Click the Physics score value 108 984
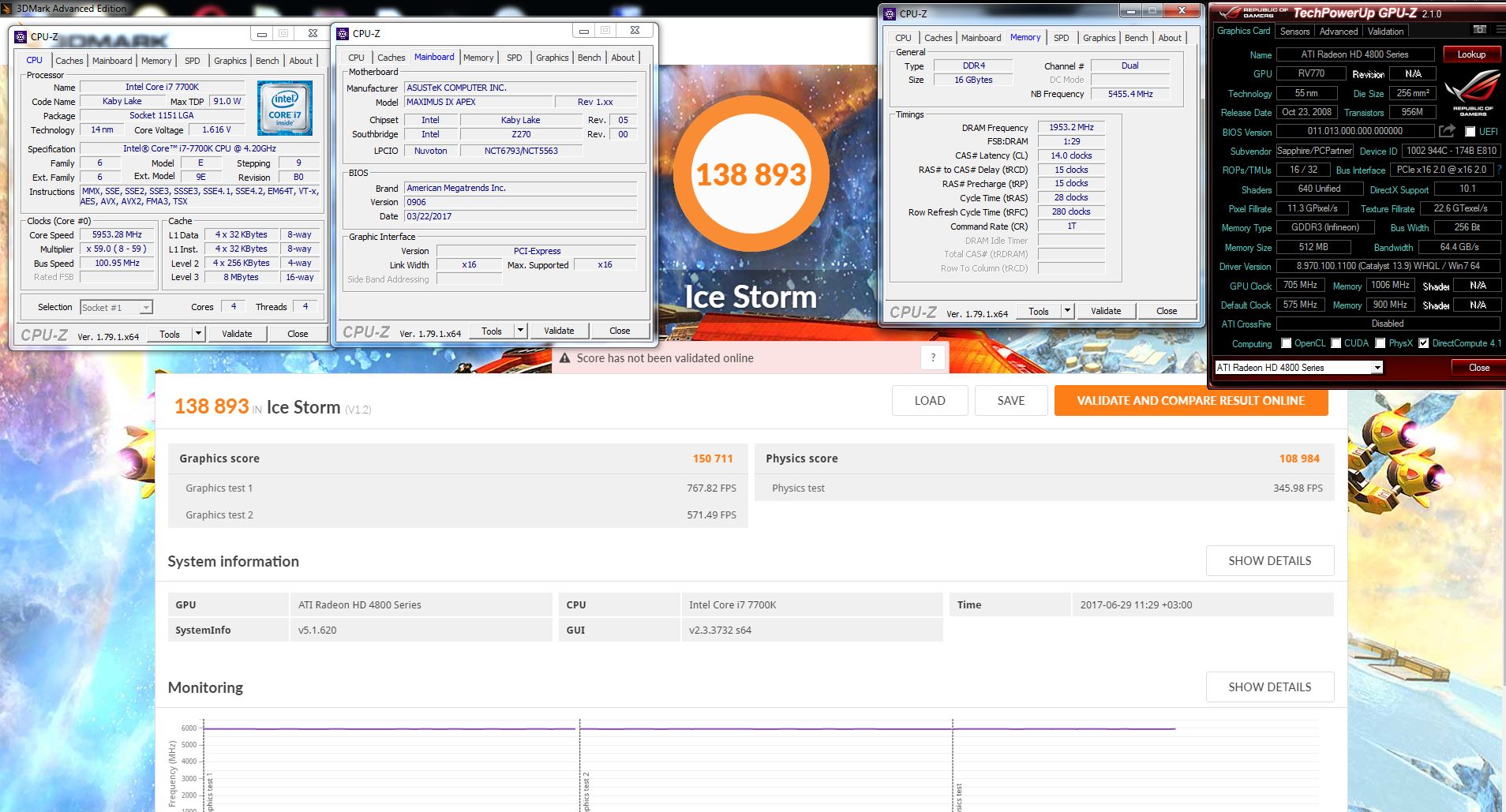1506x812 pixels. click(1299, 458)
